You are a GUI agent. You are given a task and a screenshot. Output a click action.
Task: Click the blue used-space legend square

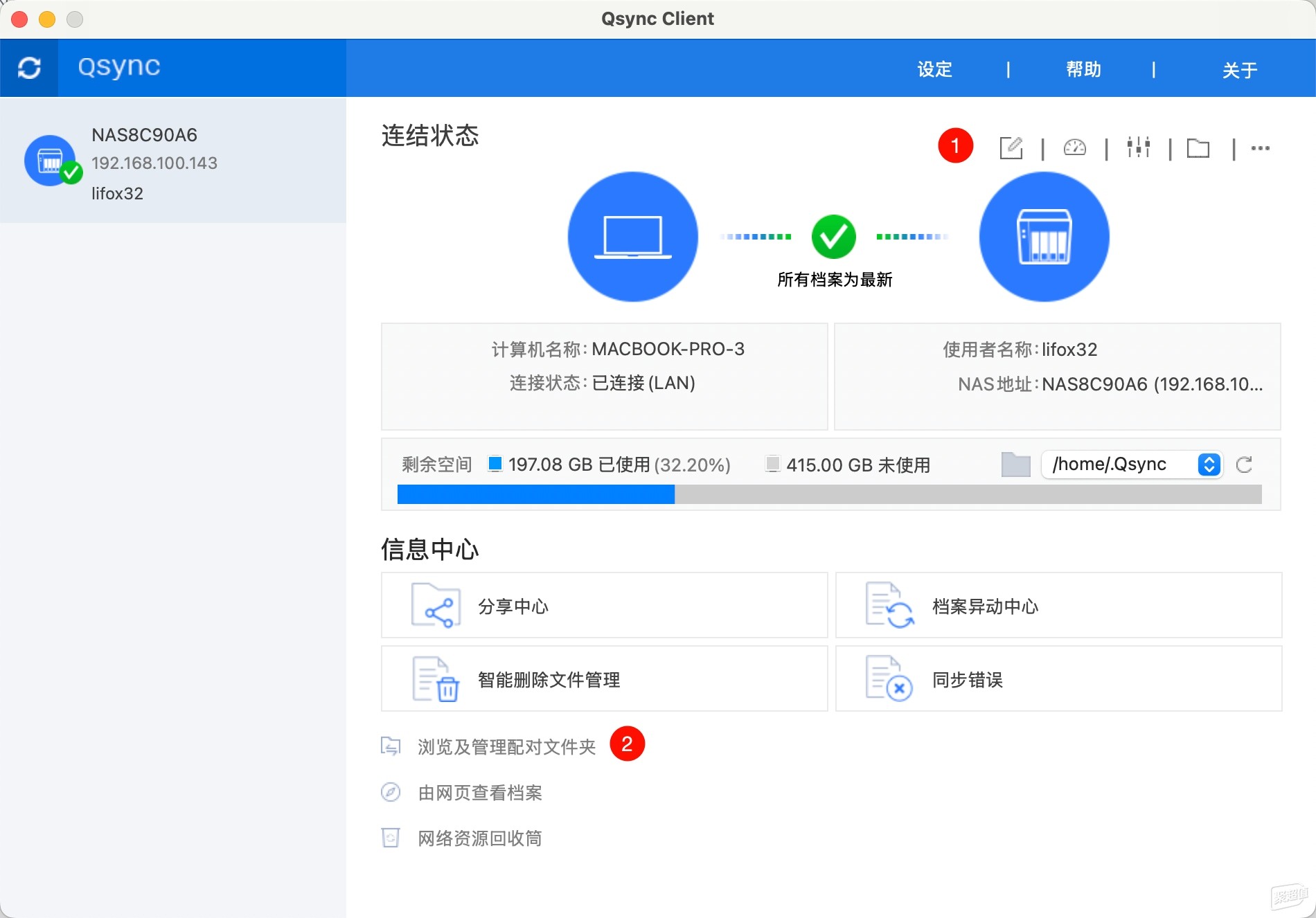click(495, 463)
